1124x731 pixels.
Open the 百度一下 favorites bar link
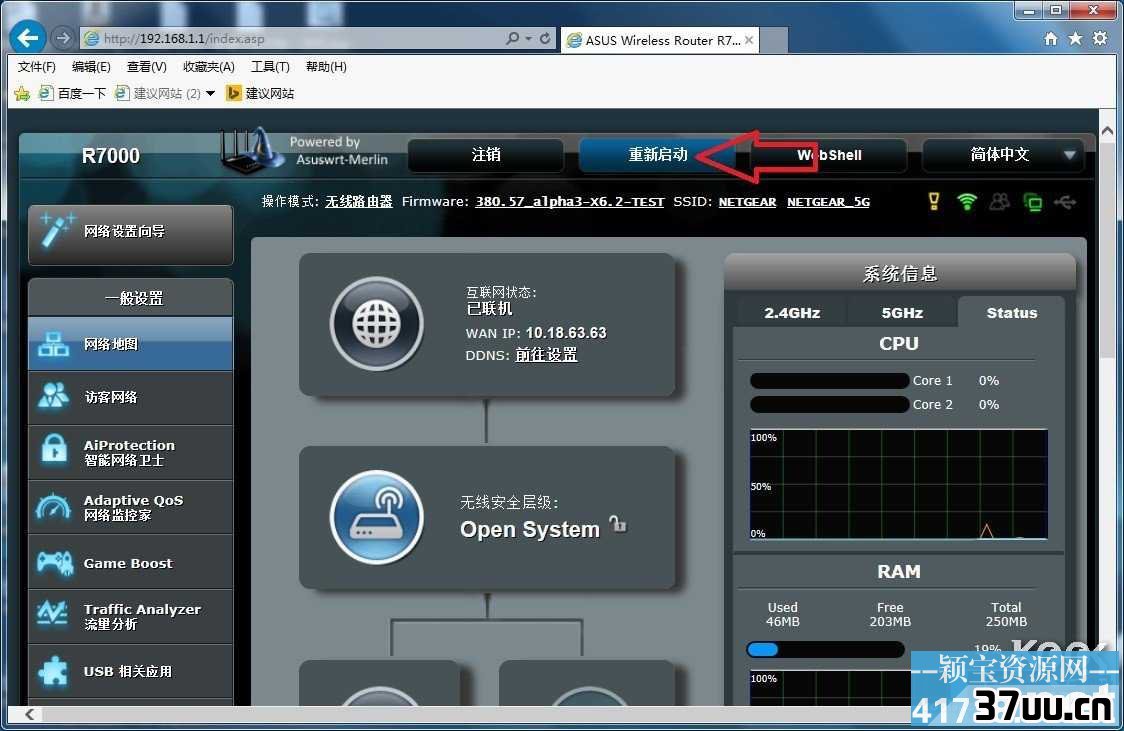pos(72,93)
